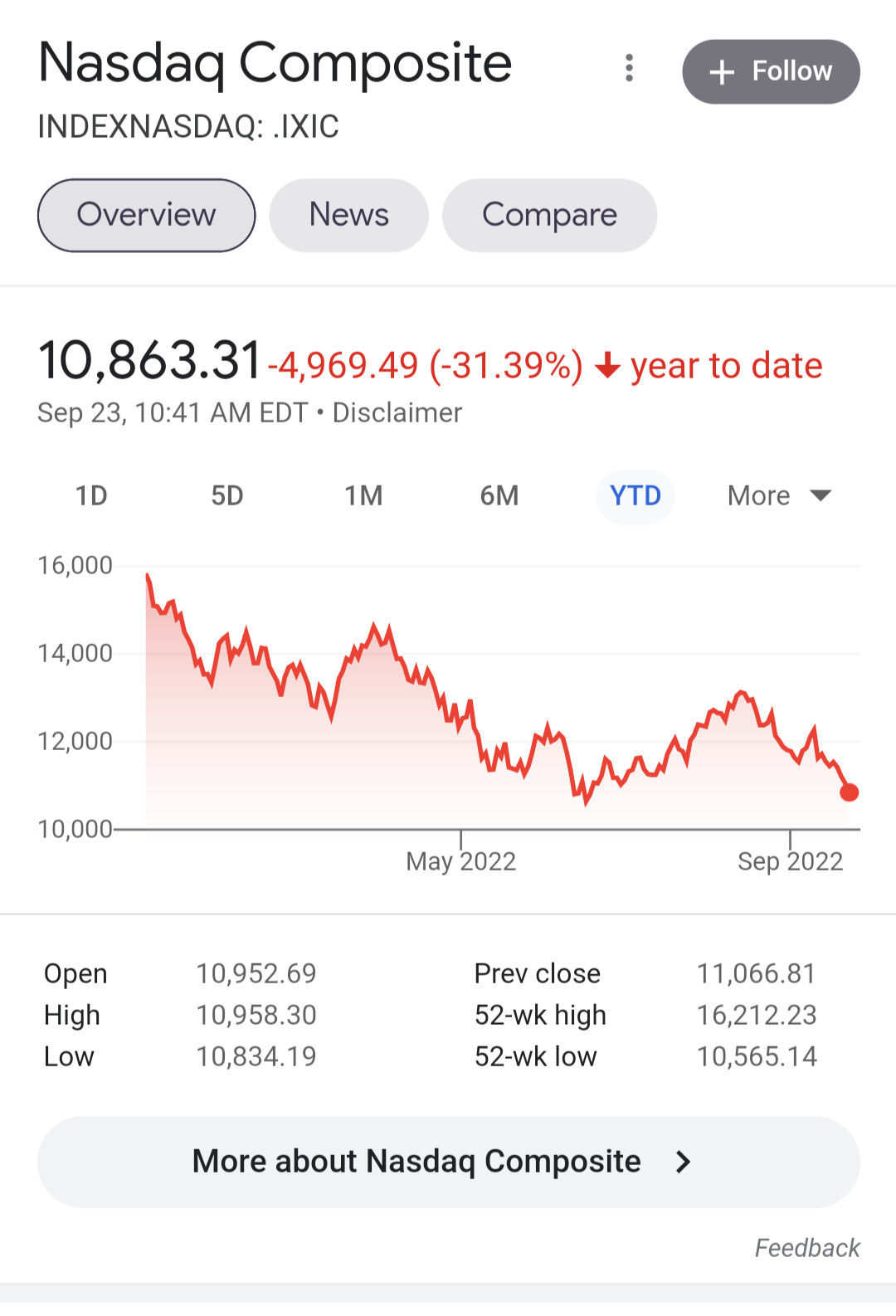Click the Sep 2022 axis marker
This screenshot has width=896, height=1316.
pyautogui.click(x=791, y=861)
